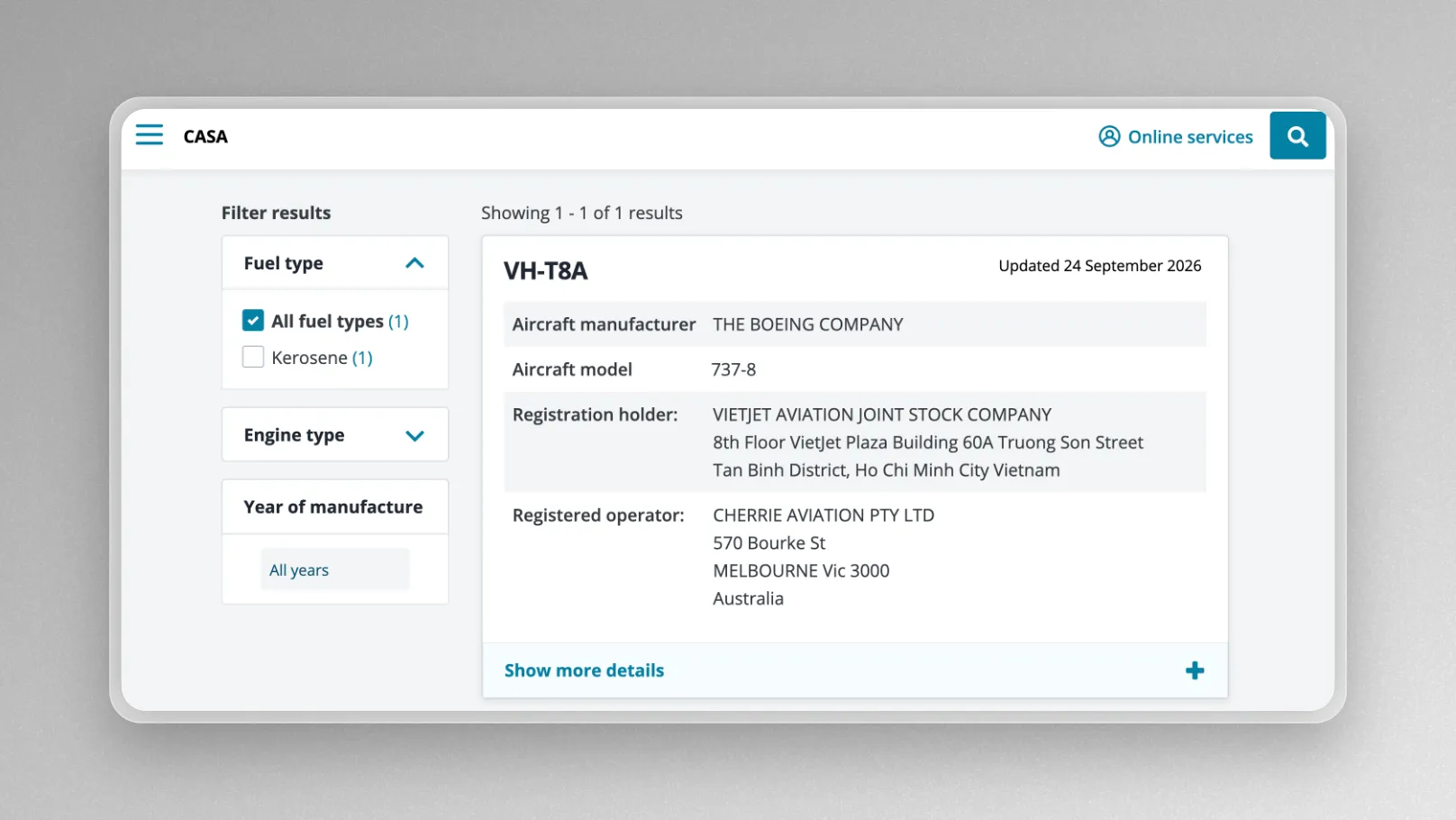Click the All fuel types (1) label

coord(340,321)
